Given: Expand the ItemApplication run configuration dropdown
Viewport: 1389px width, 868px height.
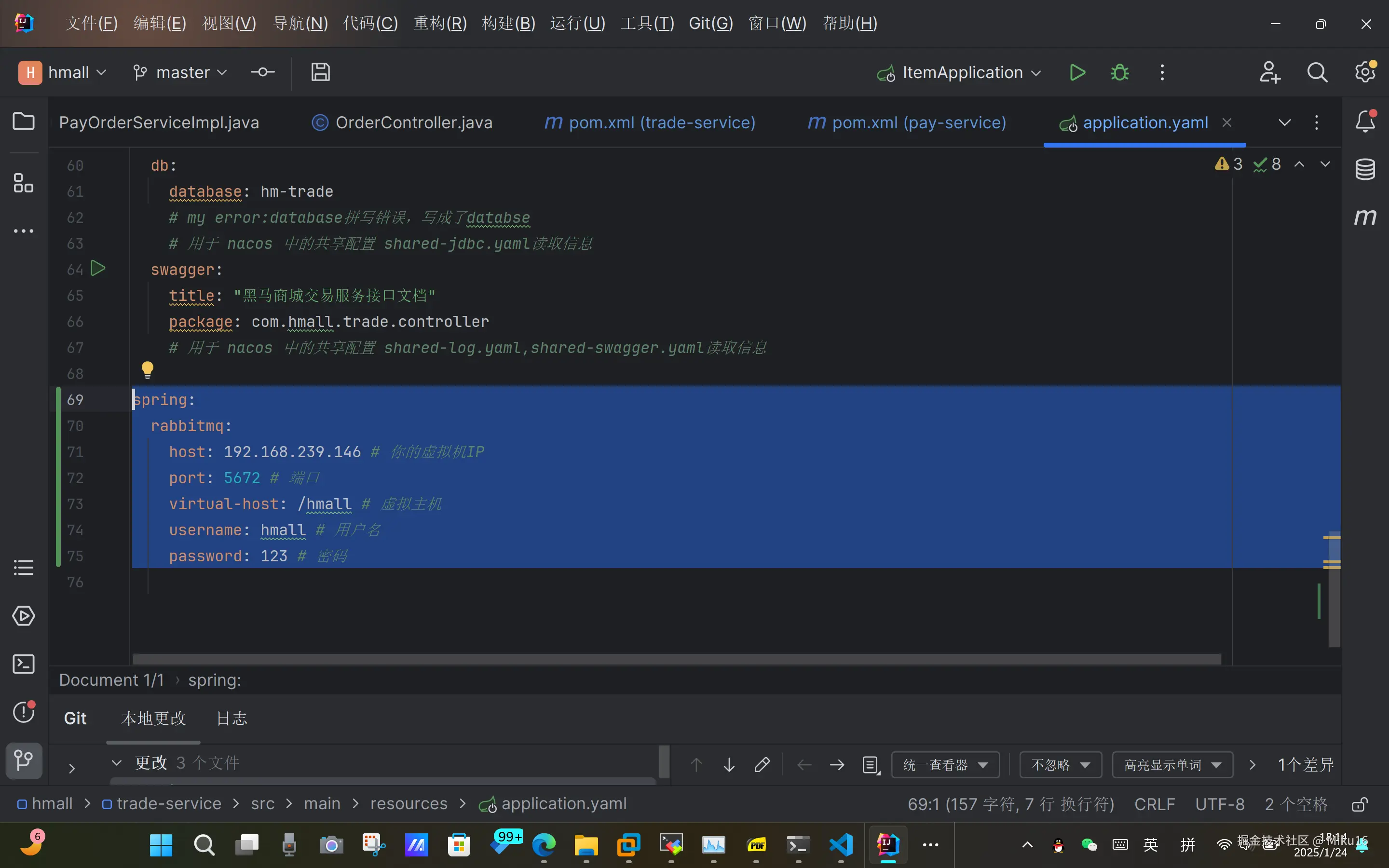Looking at the screenshot, I should point(1036,73).
